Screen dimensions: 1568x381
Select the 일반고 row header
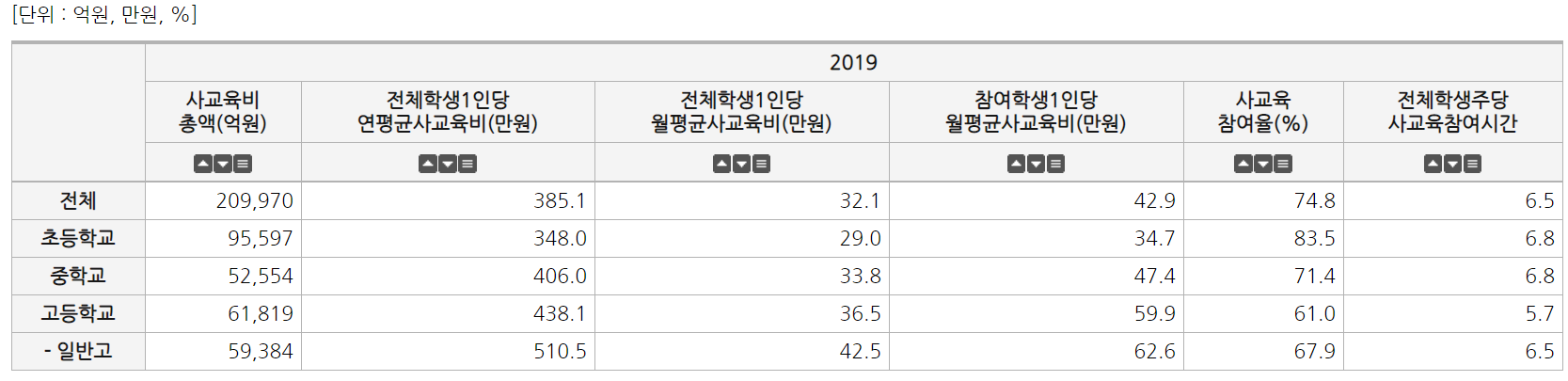[x=78, y=351]
